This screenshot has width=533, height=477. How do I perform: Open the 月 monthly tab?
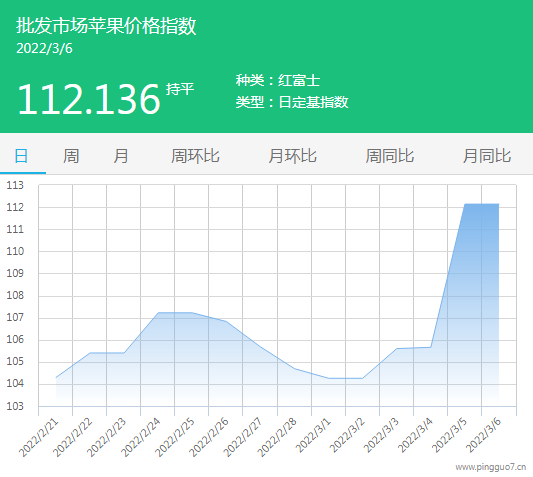[121, 156]
